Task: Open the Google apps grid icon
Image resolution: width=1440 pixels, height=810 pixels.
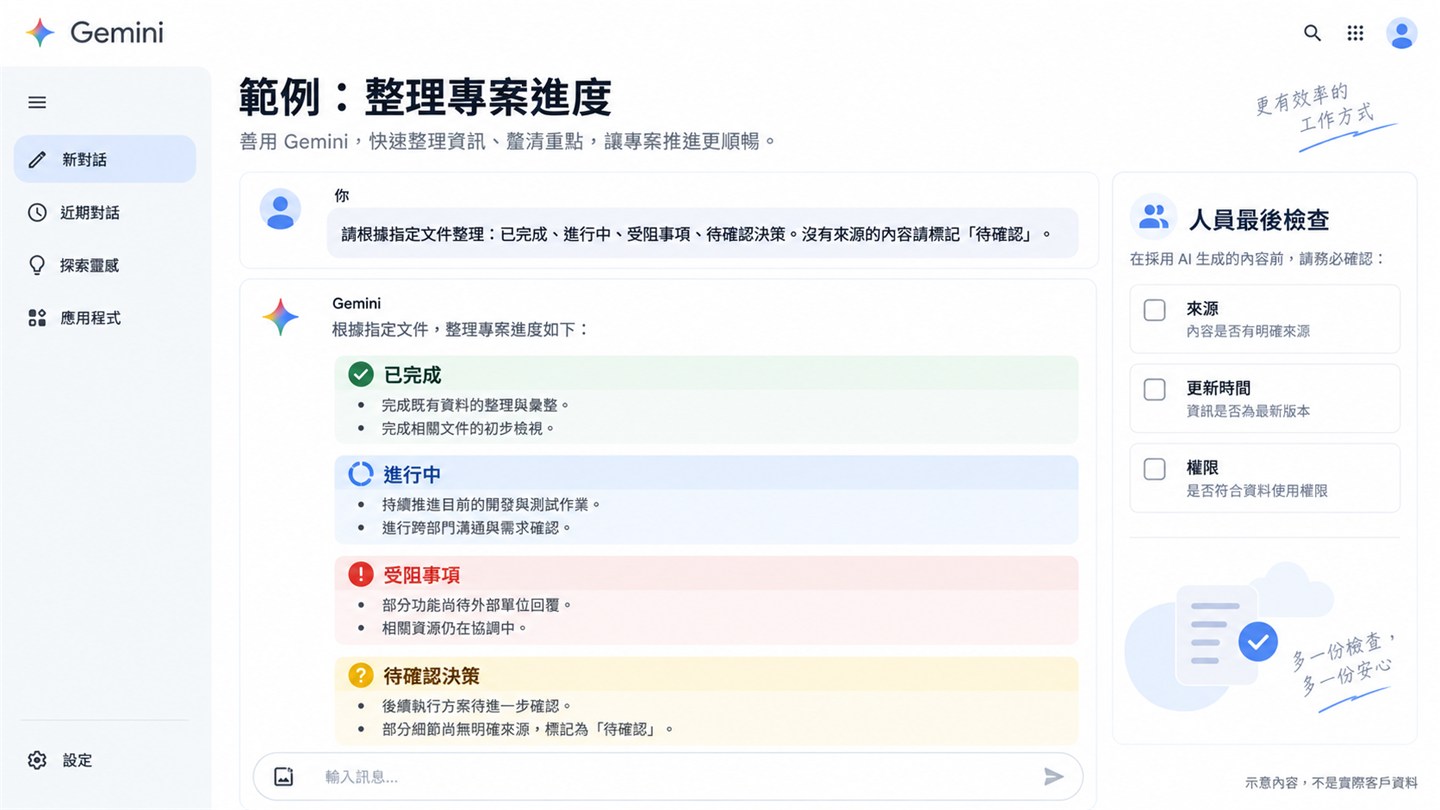Action: pyautogui.click(x=1355, y=33)
